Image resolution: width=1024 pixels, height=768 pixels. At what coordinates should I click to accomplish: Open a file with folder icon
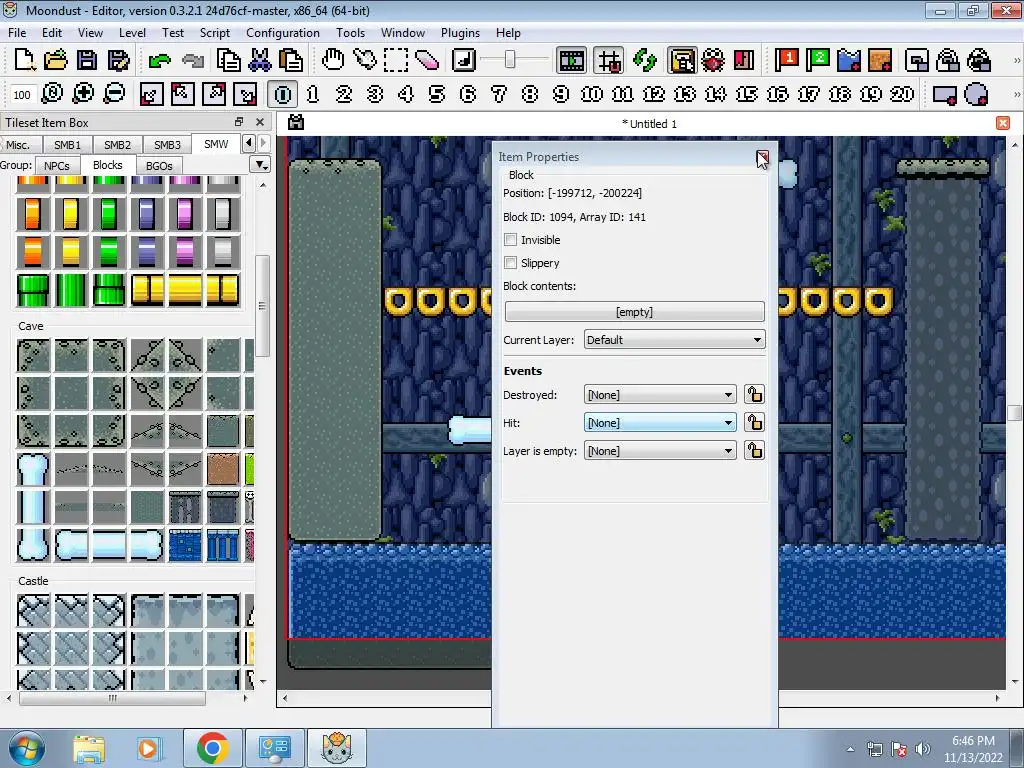pyautogui.click(x=56, y=60)
